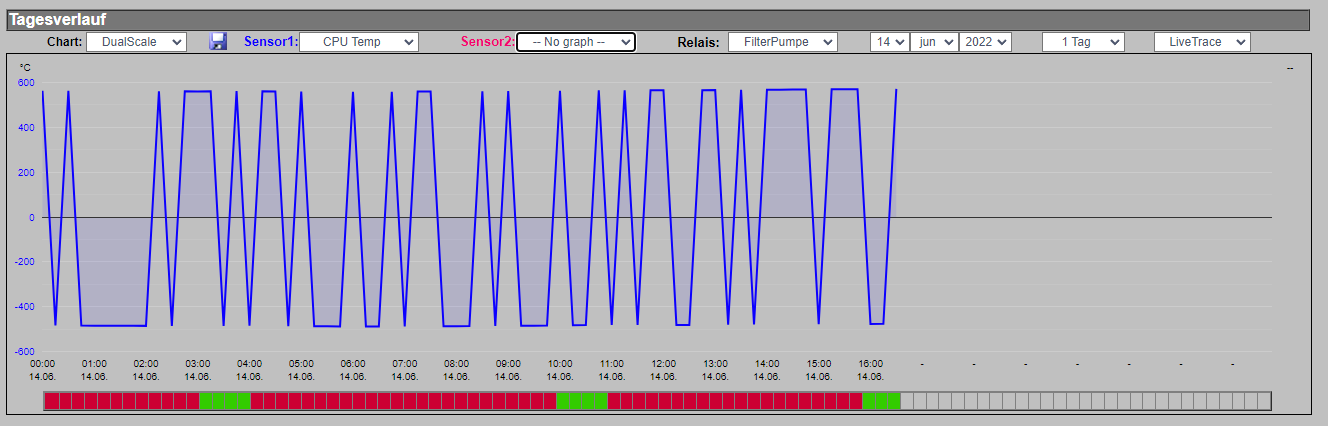Click the °C unit label
Viewport: 1328px width, 426px height.
[25, 67]
